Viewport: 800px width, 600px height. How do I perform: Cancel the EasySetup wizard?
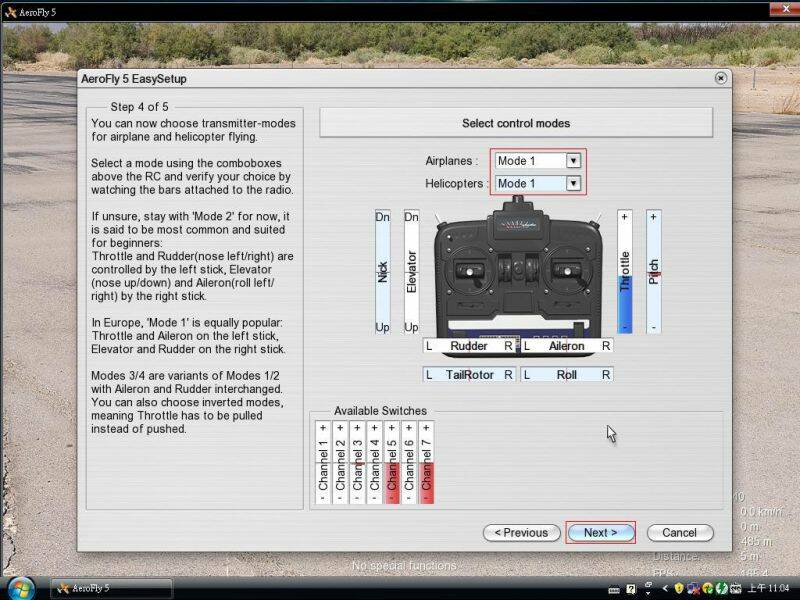coord(679,533)
